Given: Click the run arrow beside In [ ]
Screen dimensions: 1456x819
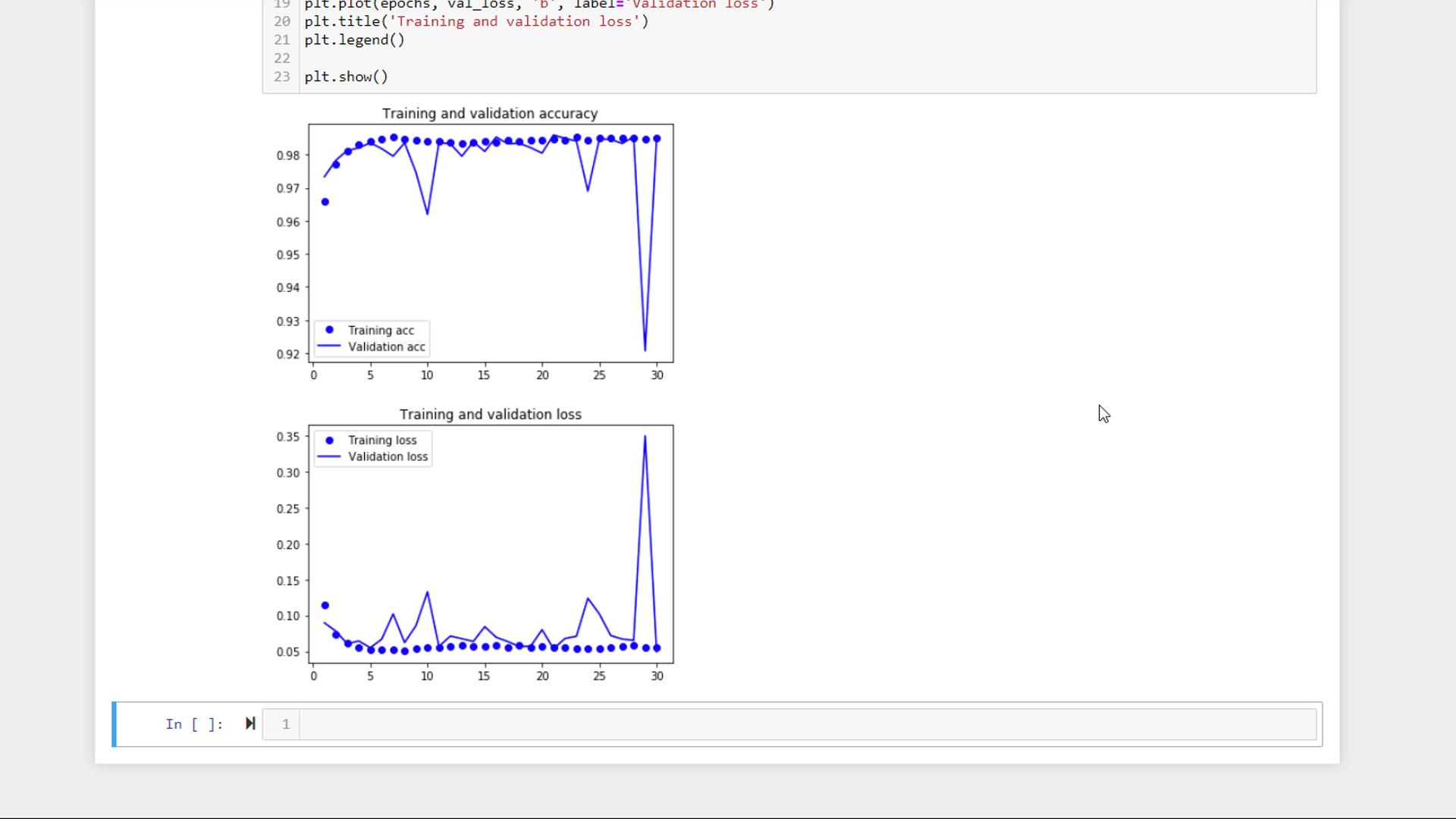Looking at the screenshot, I should point(250,723).
